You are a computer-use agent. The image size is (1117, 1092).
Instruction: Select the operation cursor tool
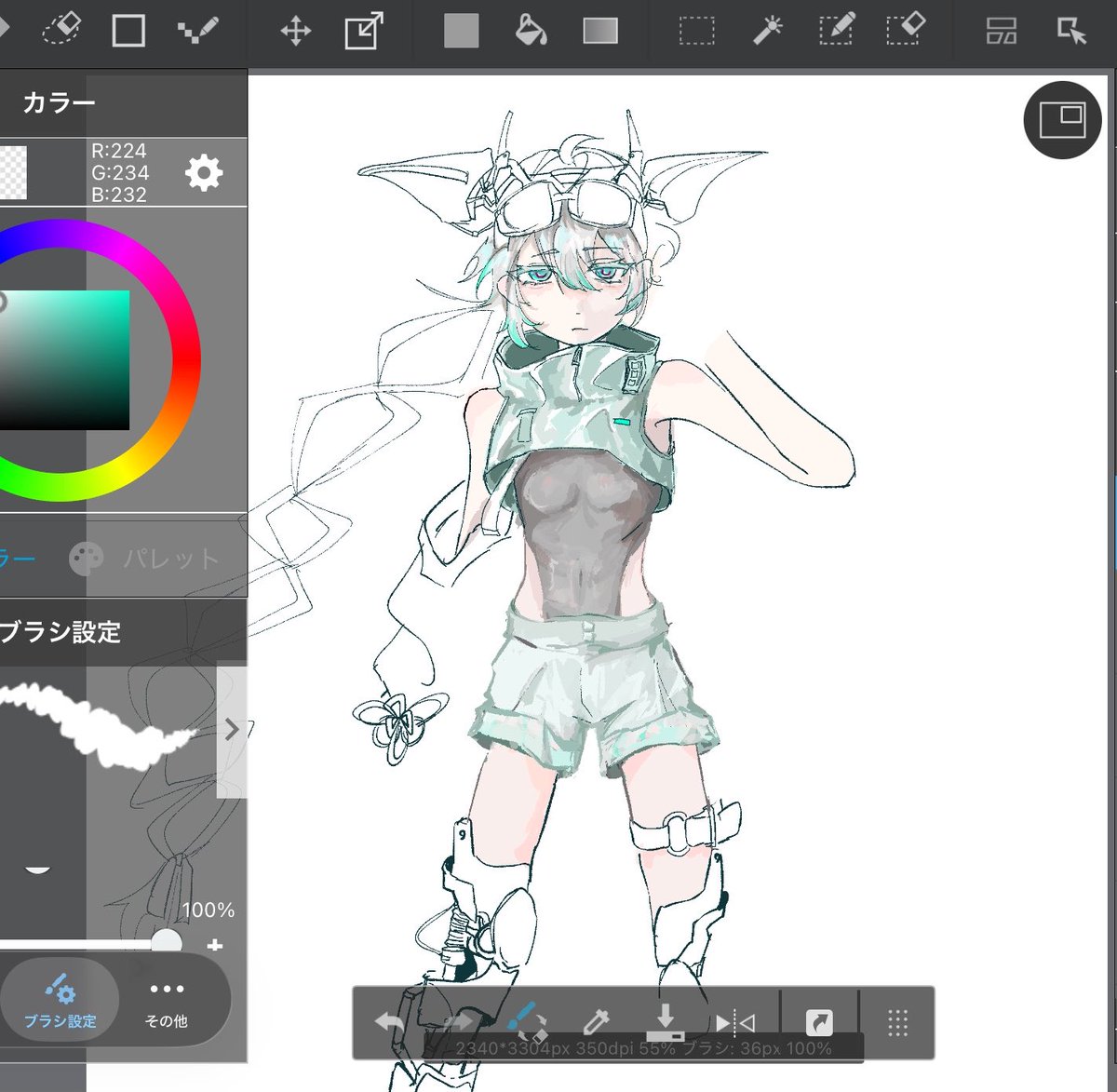1071,31
